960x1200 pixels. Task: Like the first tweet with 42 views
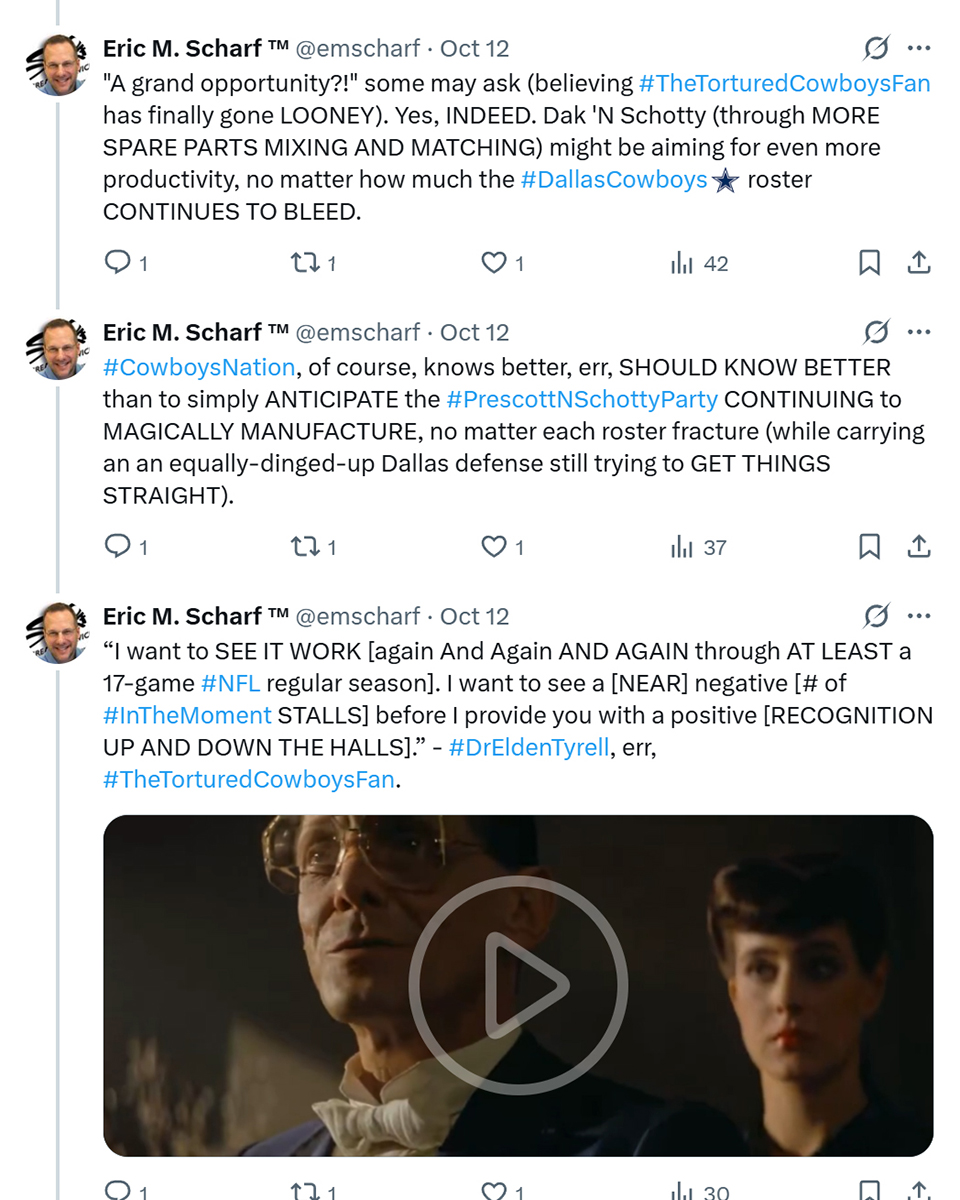click(x=494, y=263)
